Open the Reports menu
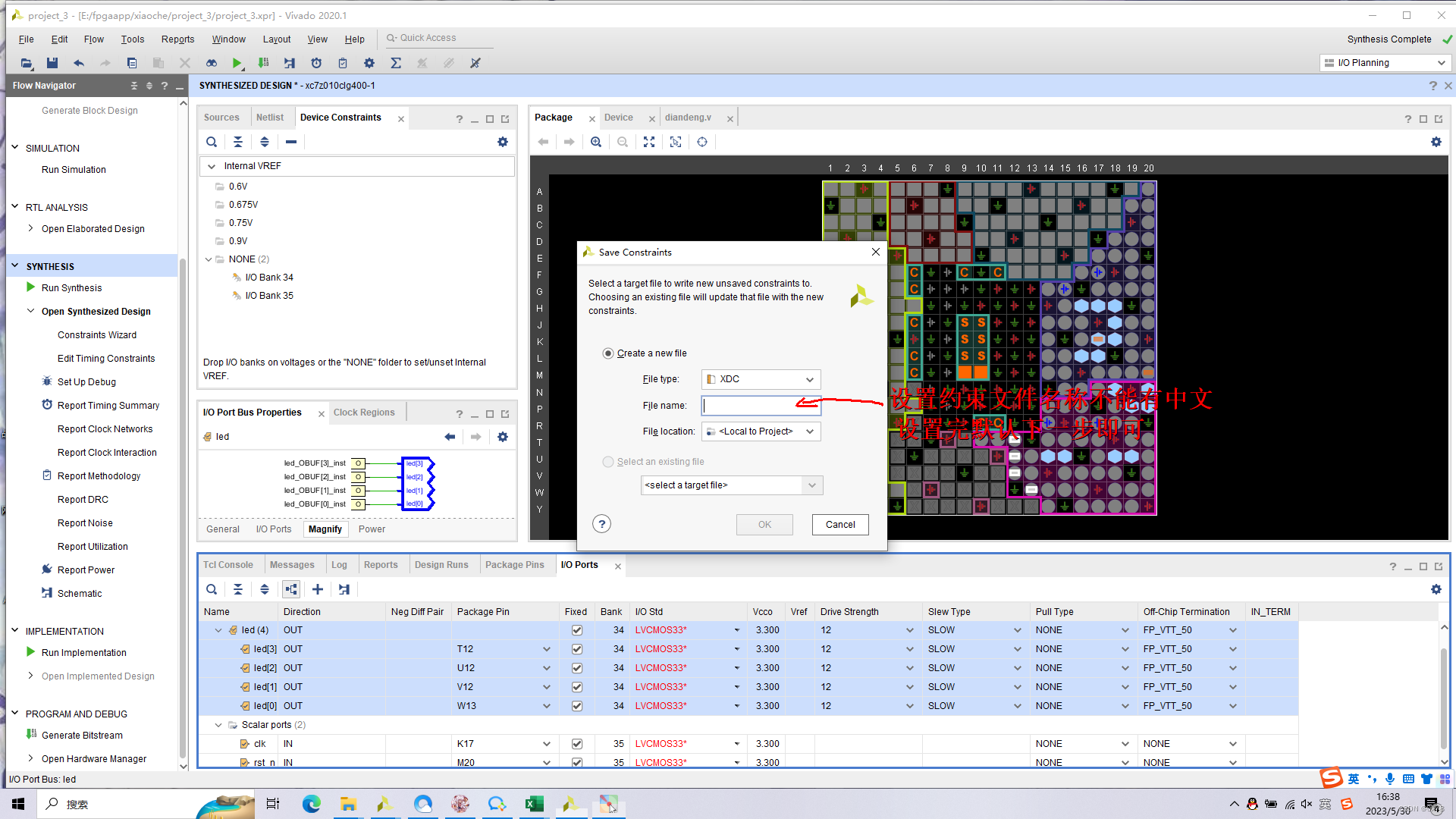 pos(177,39)
